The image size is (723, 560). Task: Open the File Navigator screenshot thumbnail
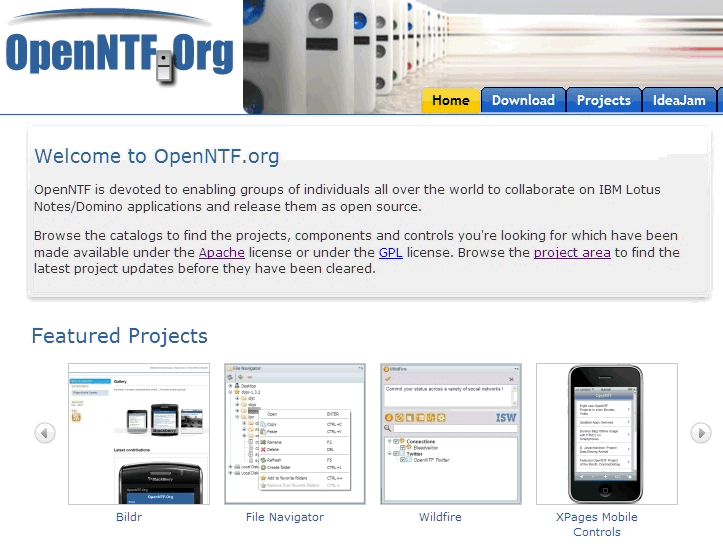coord(295,434)
